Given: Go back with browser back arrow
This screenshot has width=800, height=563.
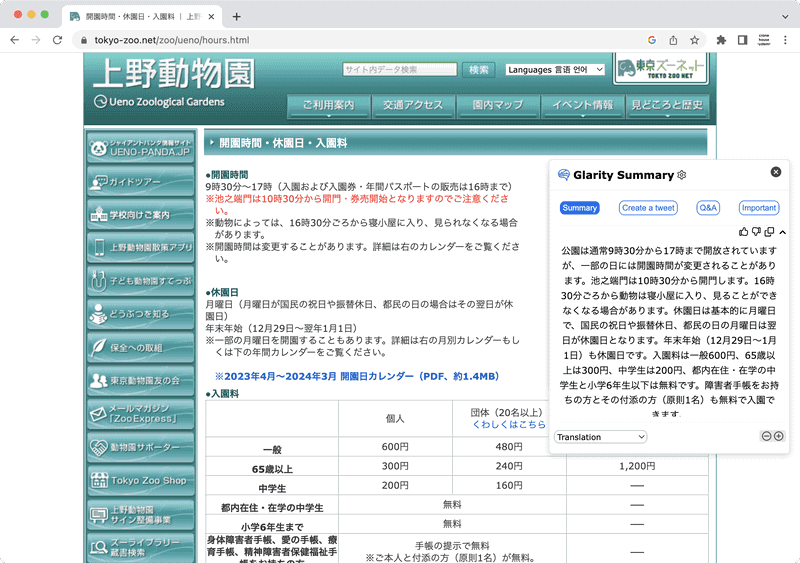Looking at the screenshot, I should tap(14, 40).
